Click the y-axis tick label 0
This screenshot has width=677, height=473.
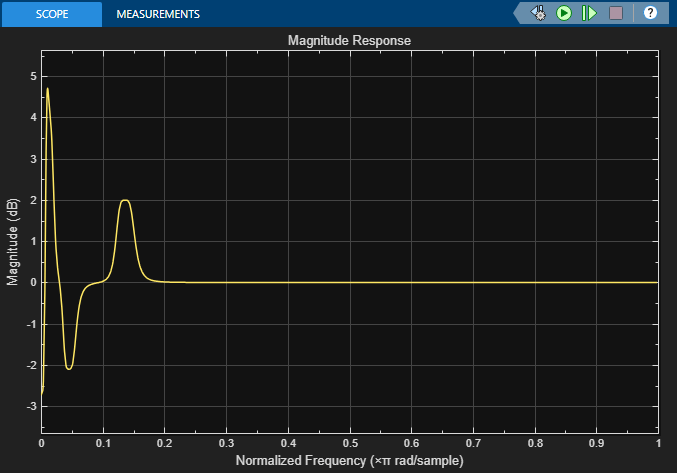[x=33, y=282]
